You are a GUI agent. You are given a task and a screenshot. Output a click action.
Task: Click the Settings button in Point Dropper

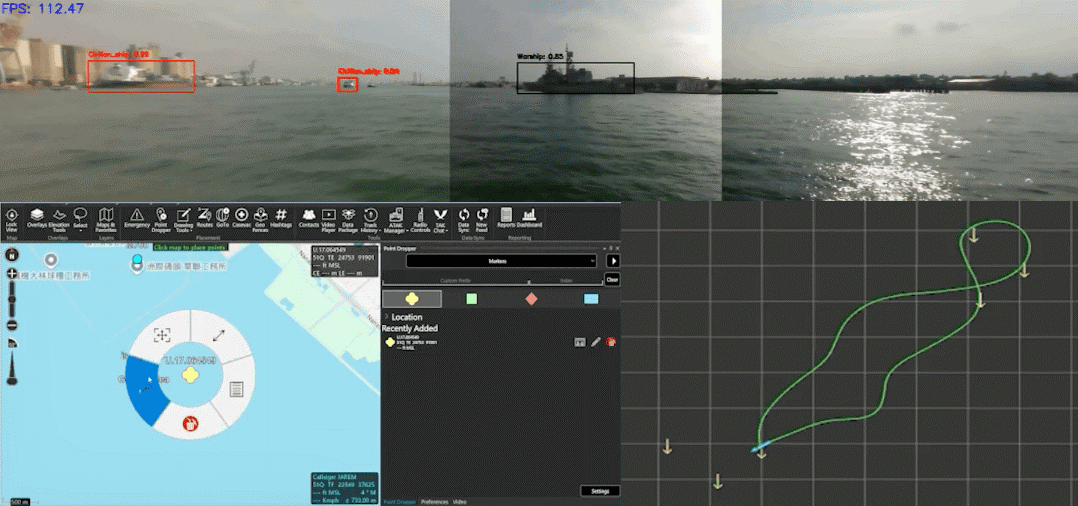600,491
